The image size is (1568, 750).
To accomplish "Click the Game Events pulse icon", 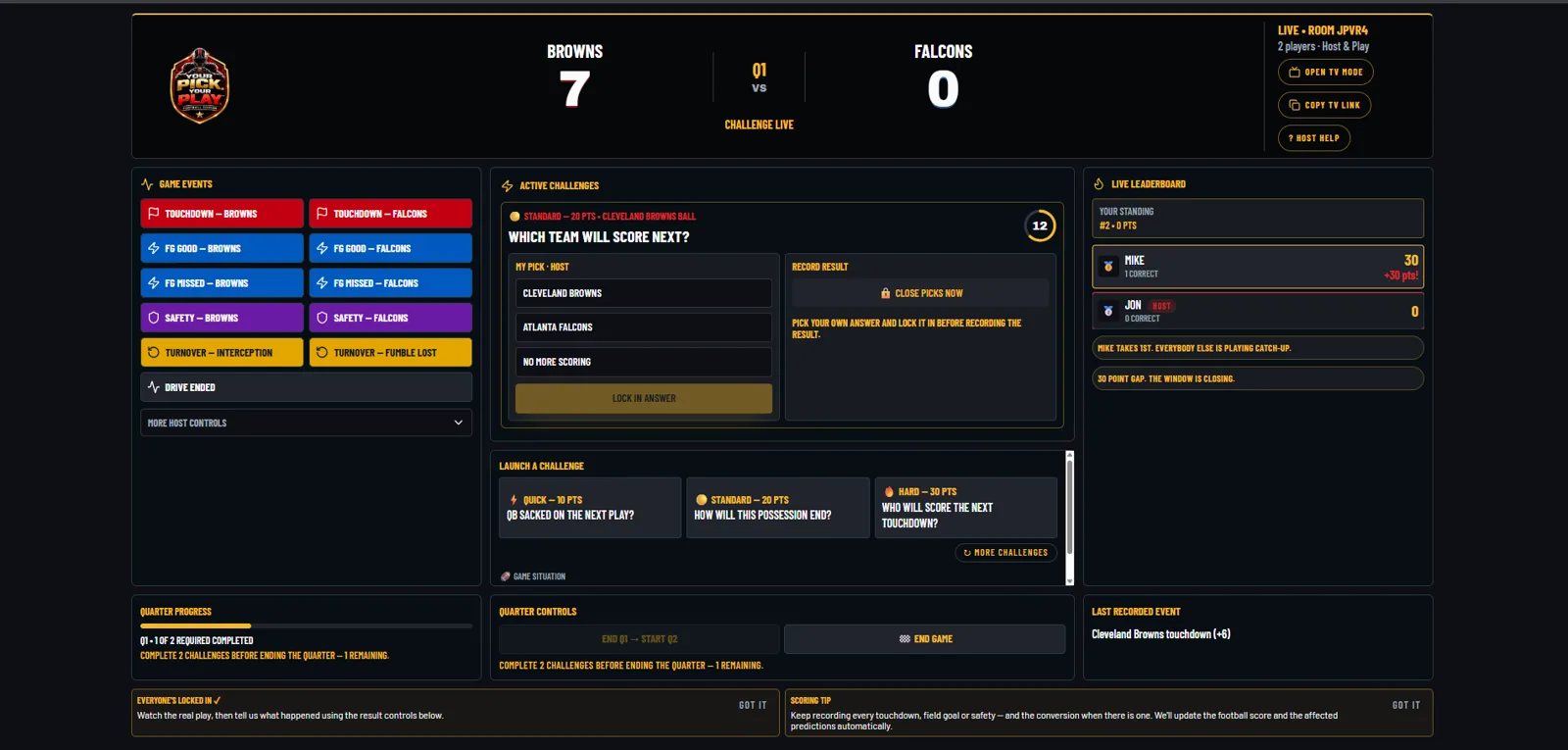I will coord(147,184).
